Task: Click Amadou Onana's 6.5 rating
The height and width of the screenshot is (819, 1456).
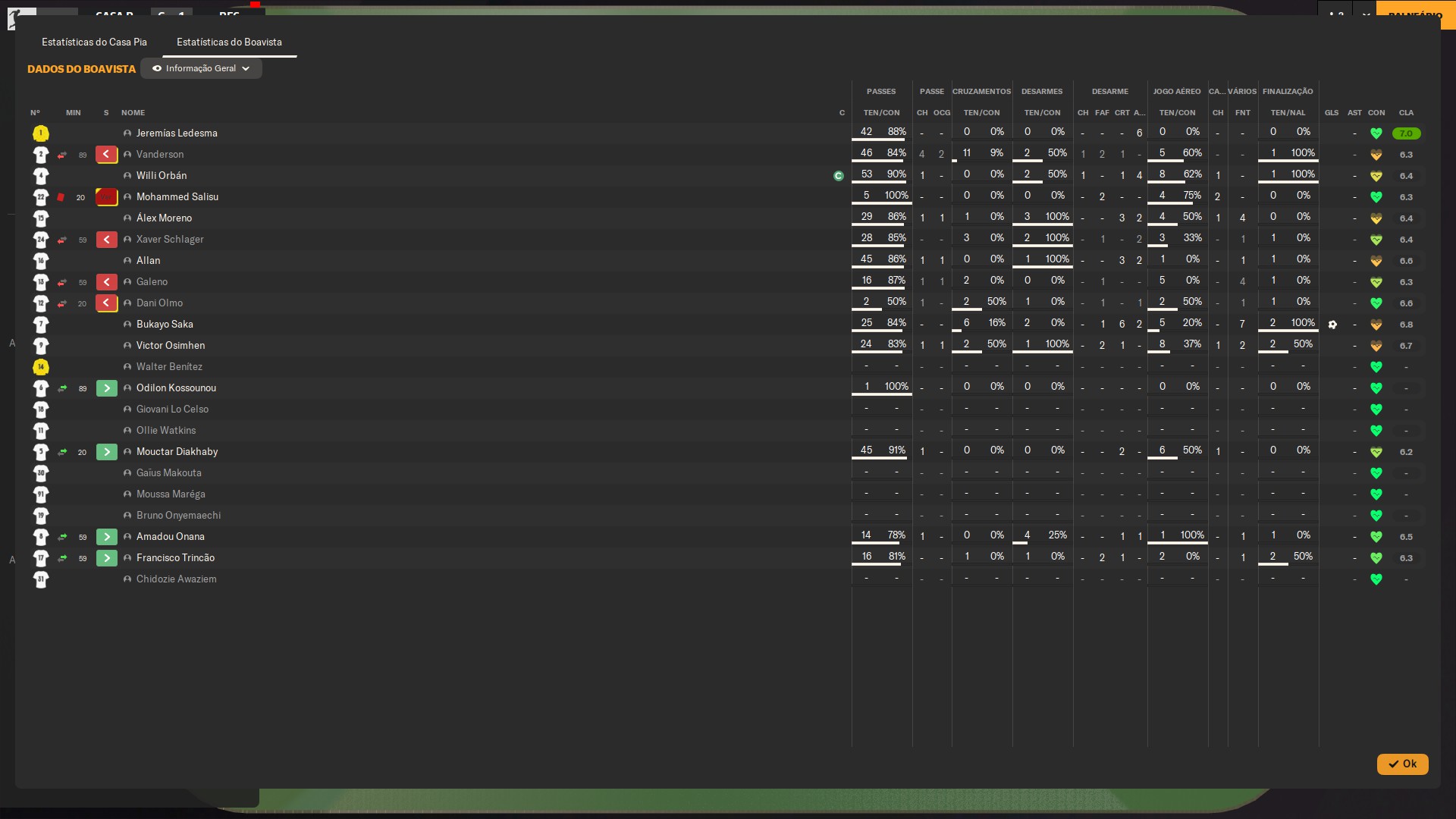Action: 1406,537
